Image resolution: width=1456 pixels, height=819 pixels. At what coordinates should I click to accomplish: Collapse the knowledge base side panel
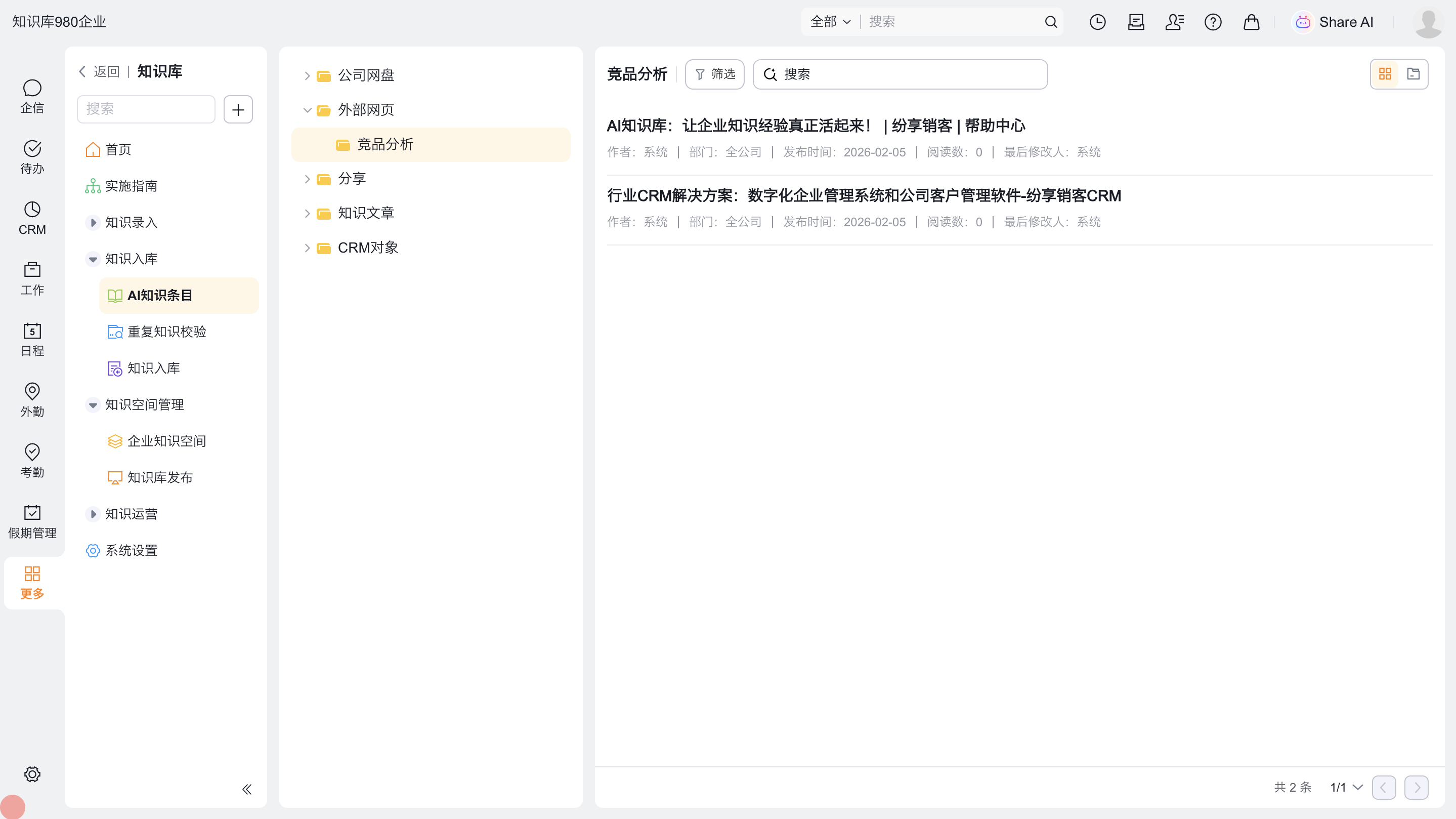[246, 789]
